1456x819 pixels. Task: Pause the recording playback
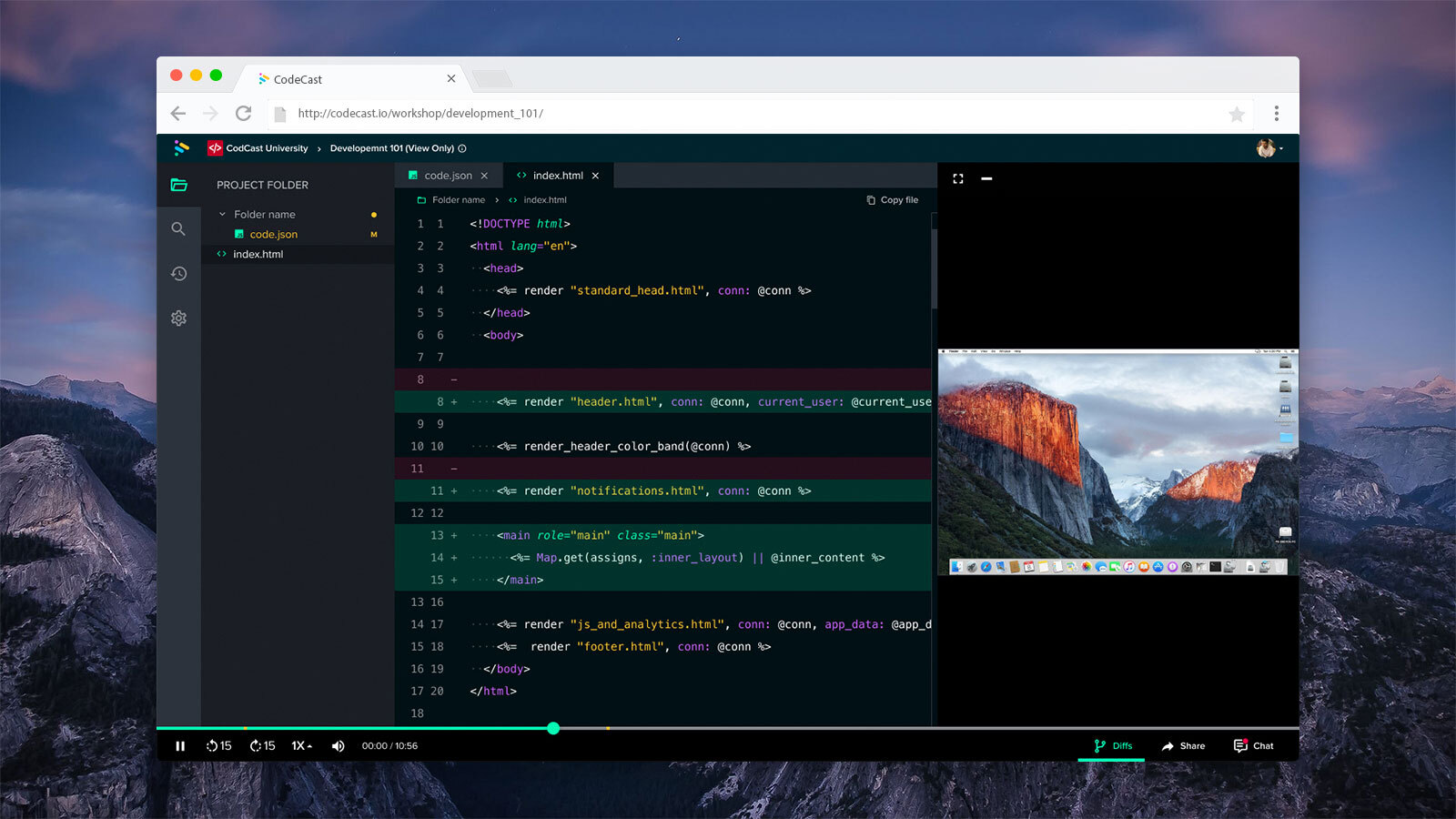[180, 745]
